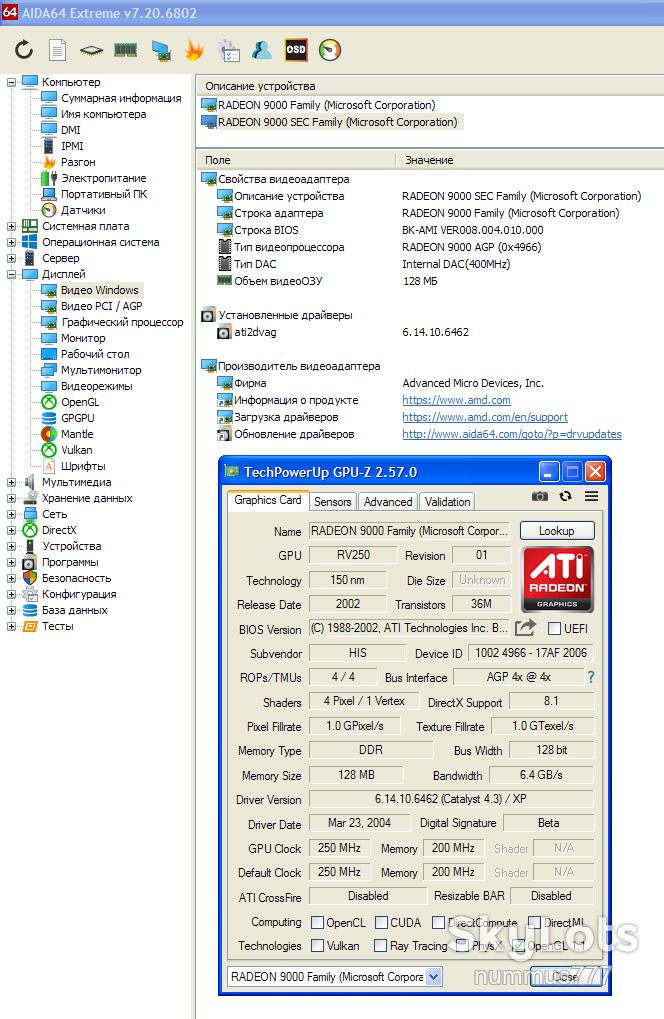Select Шрифты (Fonts) tree item

pyautogui.click(x=83, y=466)
